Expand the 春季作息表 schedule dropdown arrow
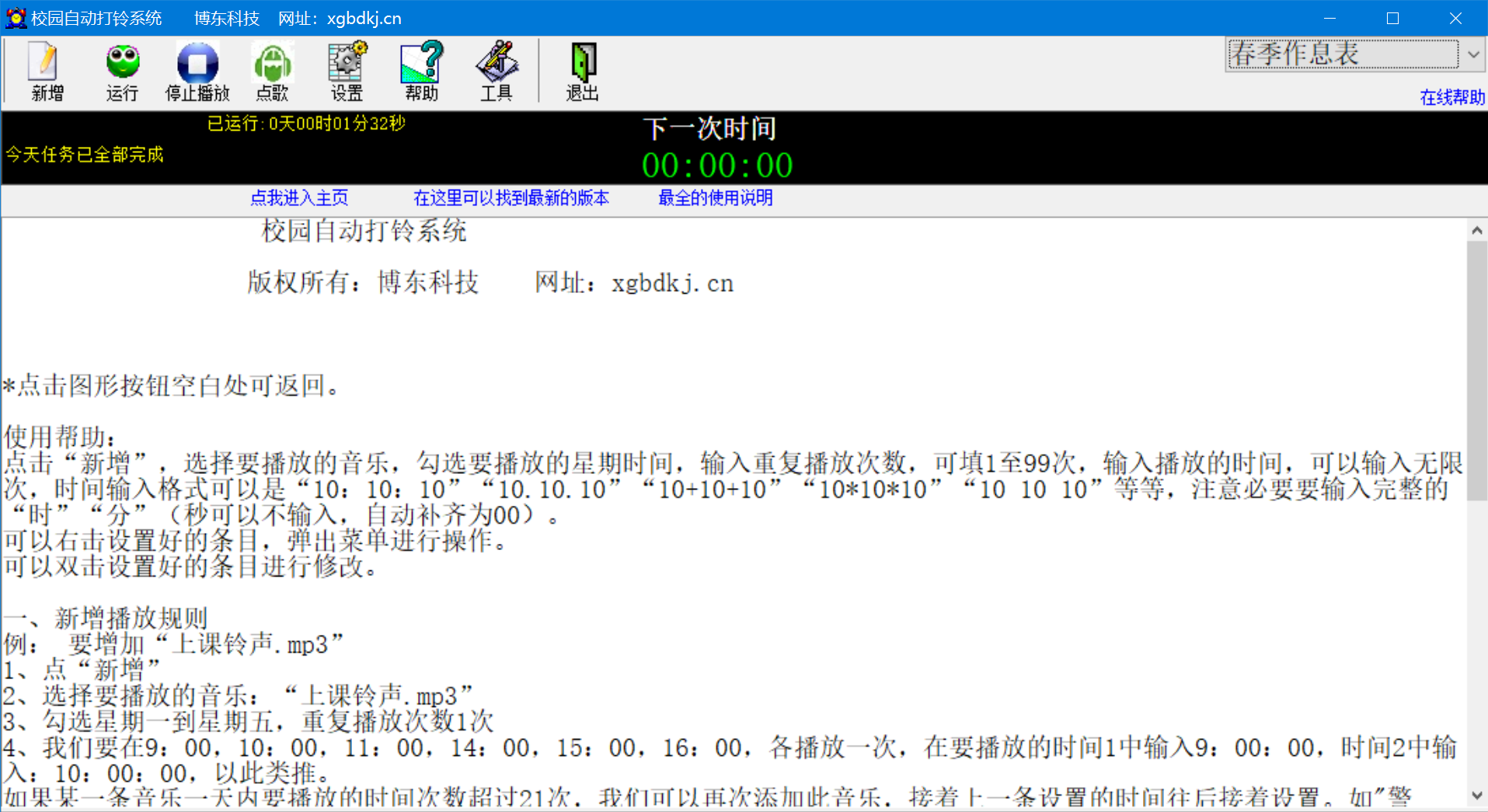This screenshot has width=1488, height=812. (1473, 54)
